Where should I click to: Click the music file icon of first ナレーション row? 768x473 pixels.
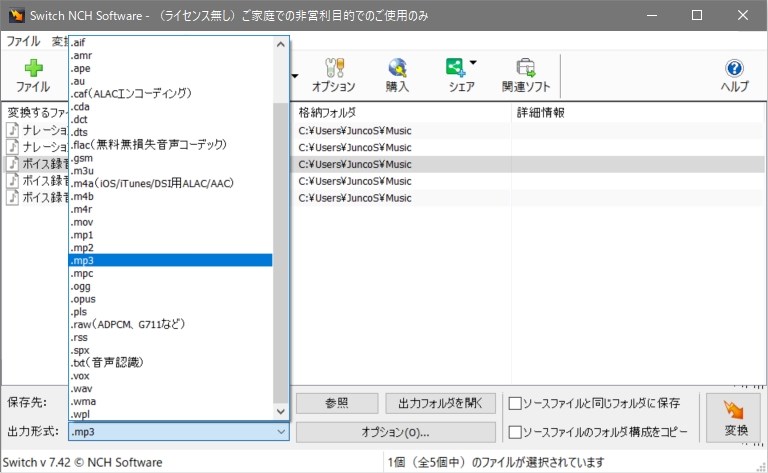pyautogui.click(x=13, y=130)
